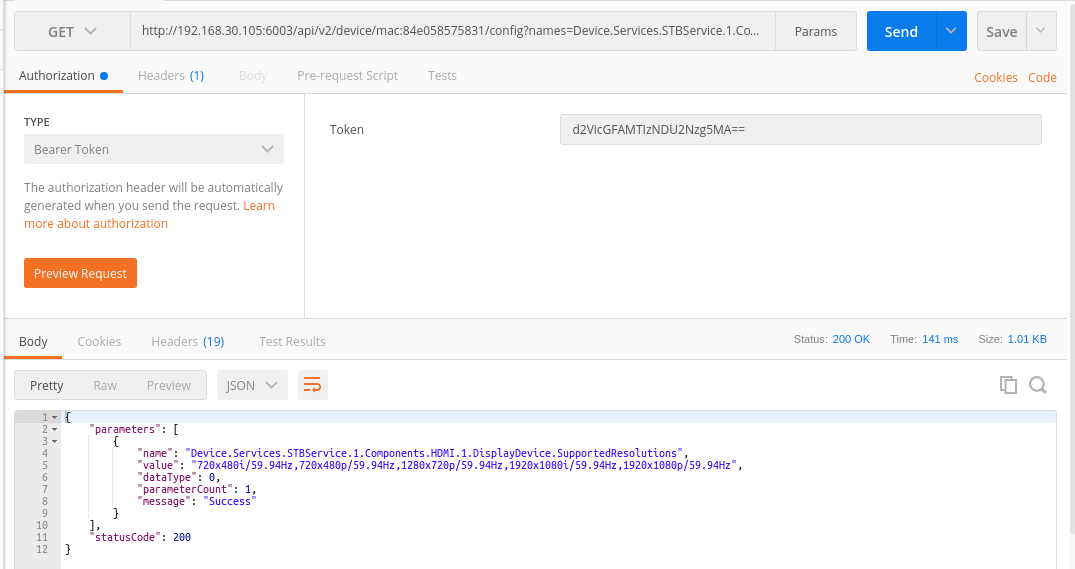Expand the Send button dropdown arrow
This screenshot has height=569, width=1075.
click(x=950, y=31)
